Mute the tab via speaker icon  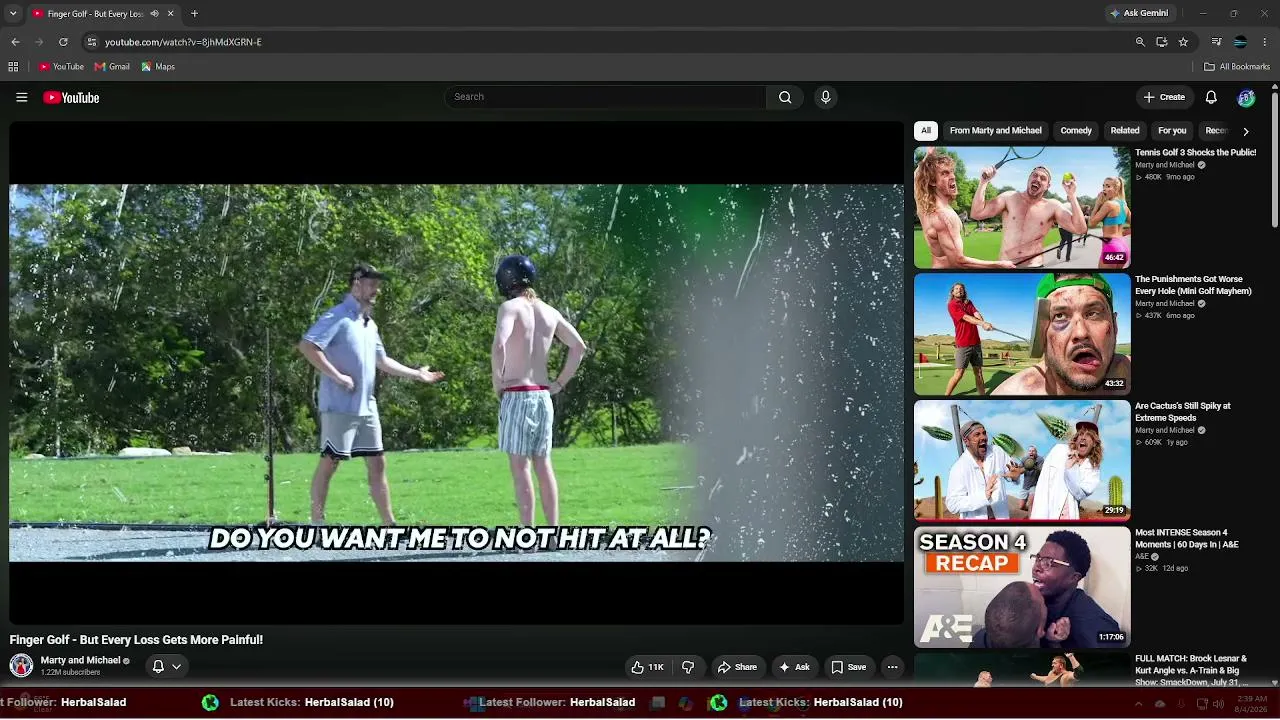[154, 14]
